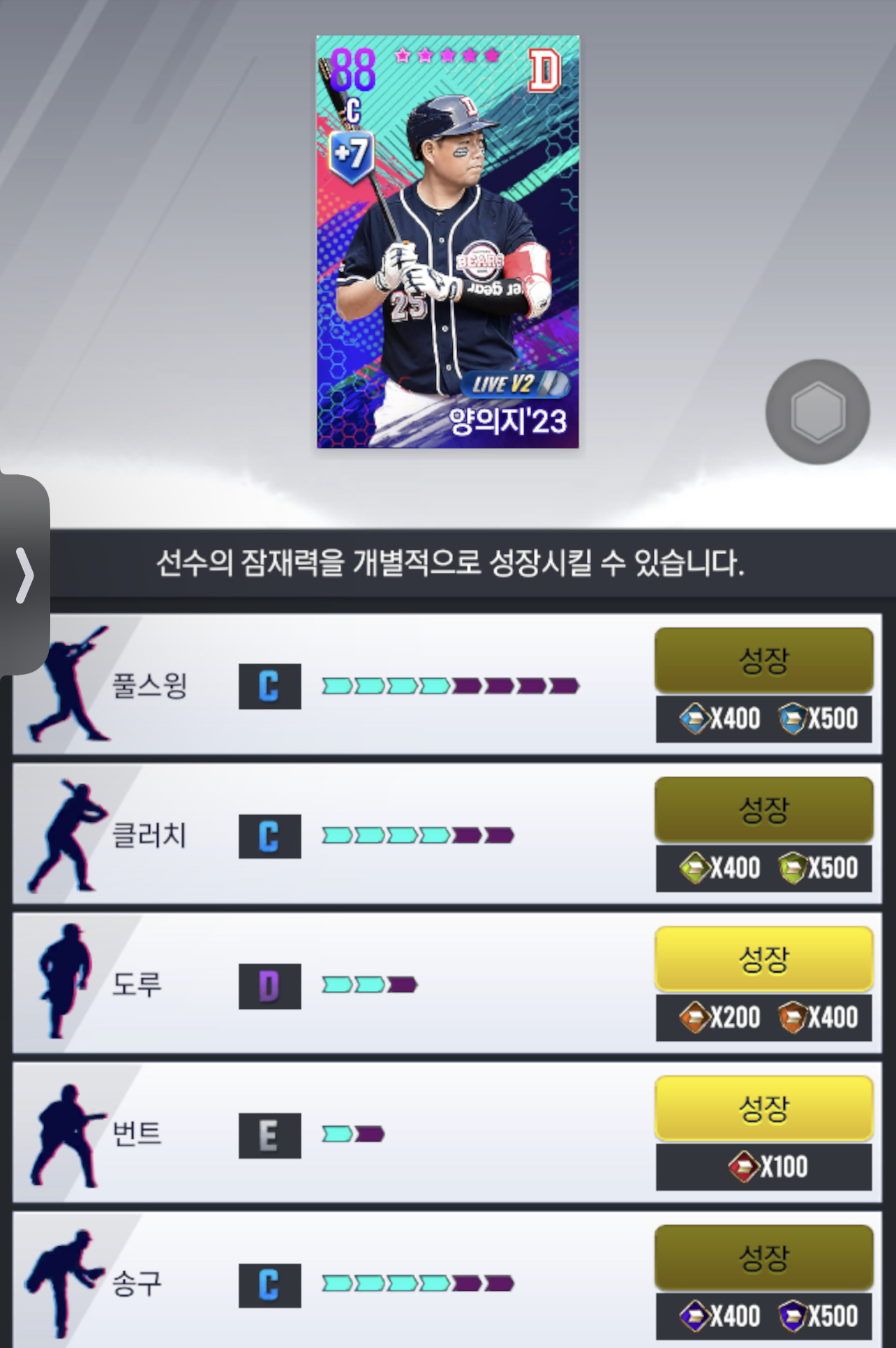Select the 번트 bunting silhouette icon
The height and width of the screenshot is (1348, 896).
point(67,1135)
